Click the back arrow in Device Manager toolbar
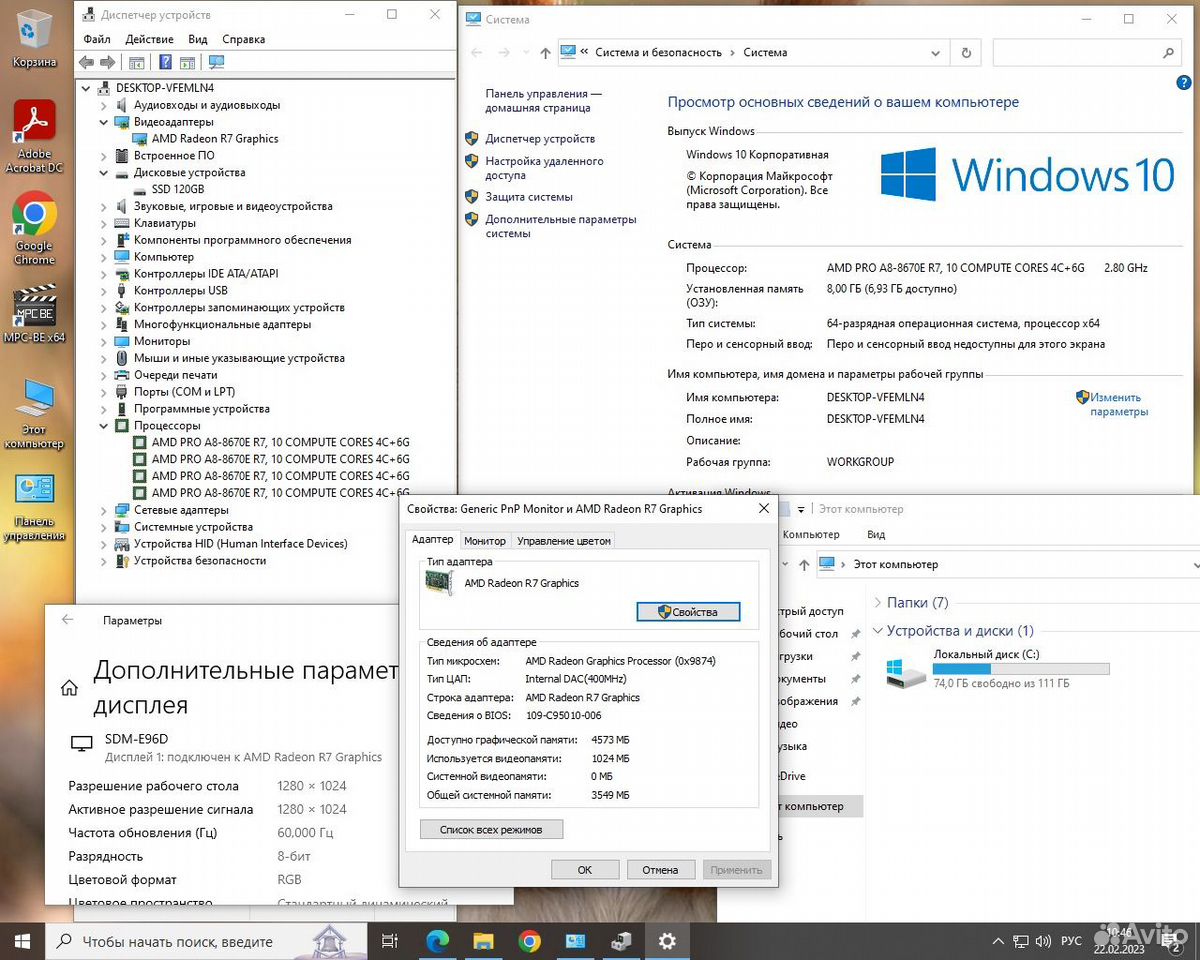1200x960 pixels. click(x=86, y=62)
